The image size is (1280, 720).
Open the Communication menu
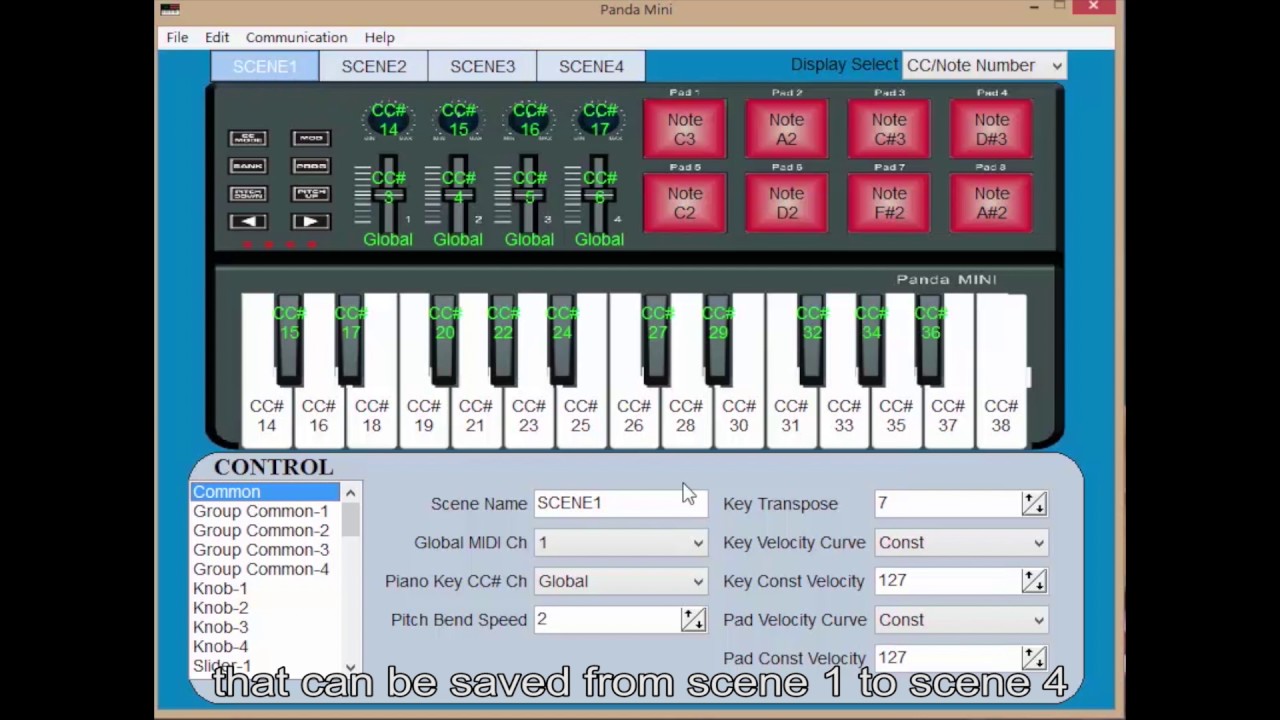point(296,37)
